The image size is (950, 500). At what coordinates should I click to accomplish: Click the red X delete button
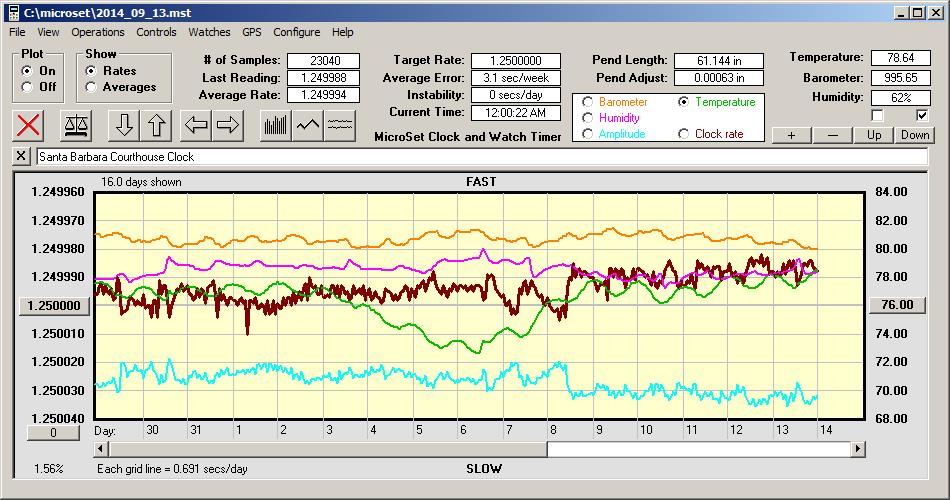tap(28, 125)
